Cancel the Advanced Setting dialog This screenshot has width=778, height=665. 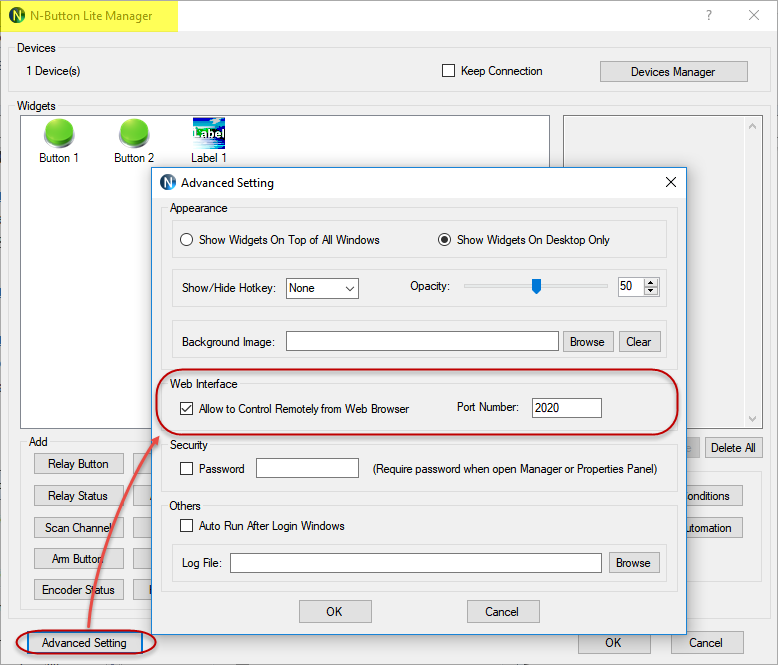pos(503,611)
